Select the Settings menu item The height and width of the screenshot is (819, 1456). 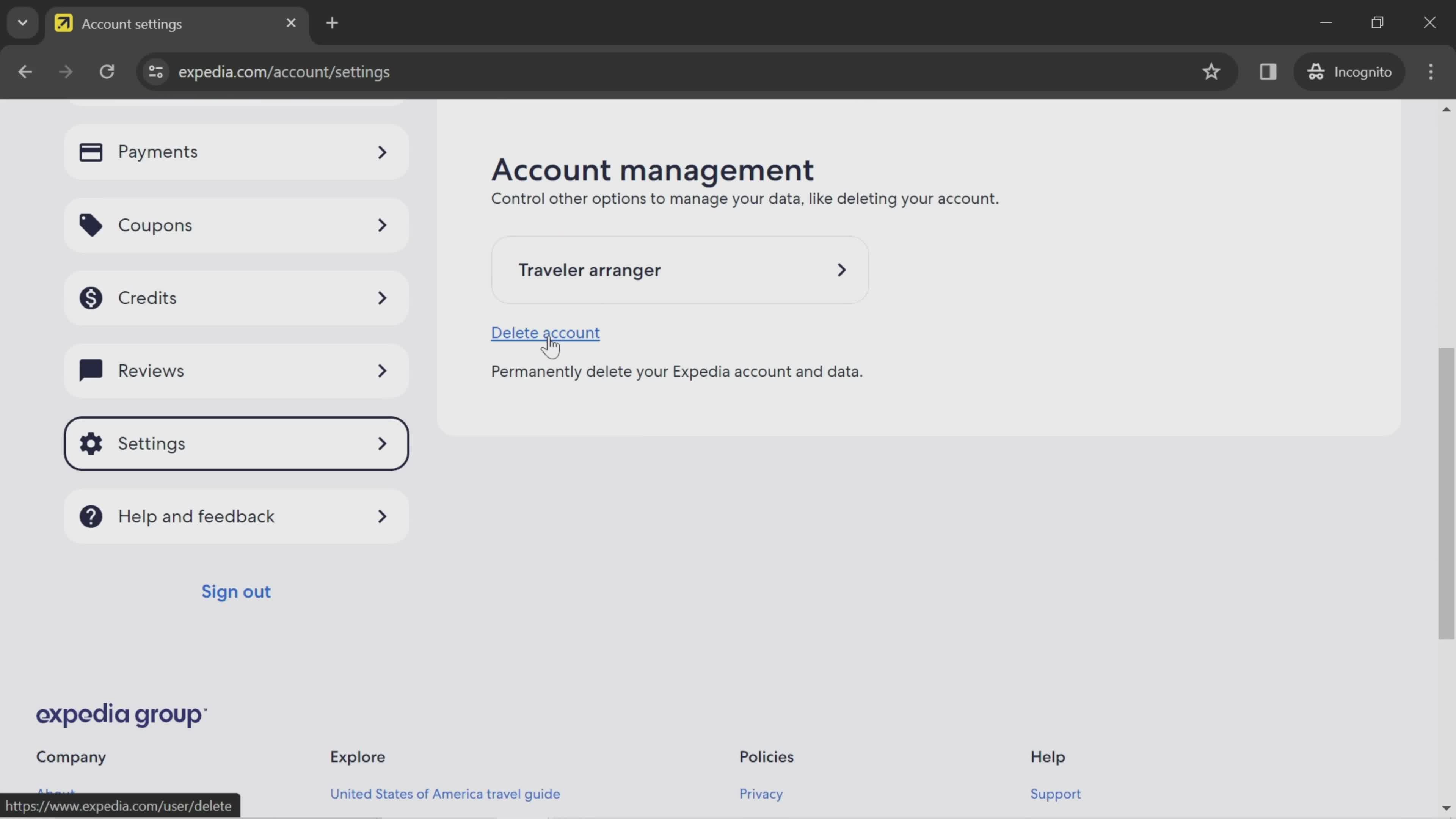[x=236, y=444]
